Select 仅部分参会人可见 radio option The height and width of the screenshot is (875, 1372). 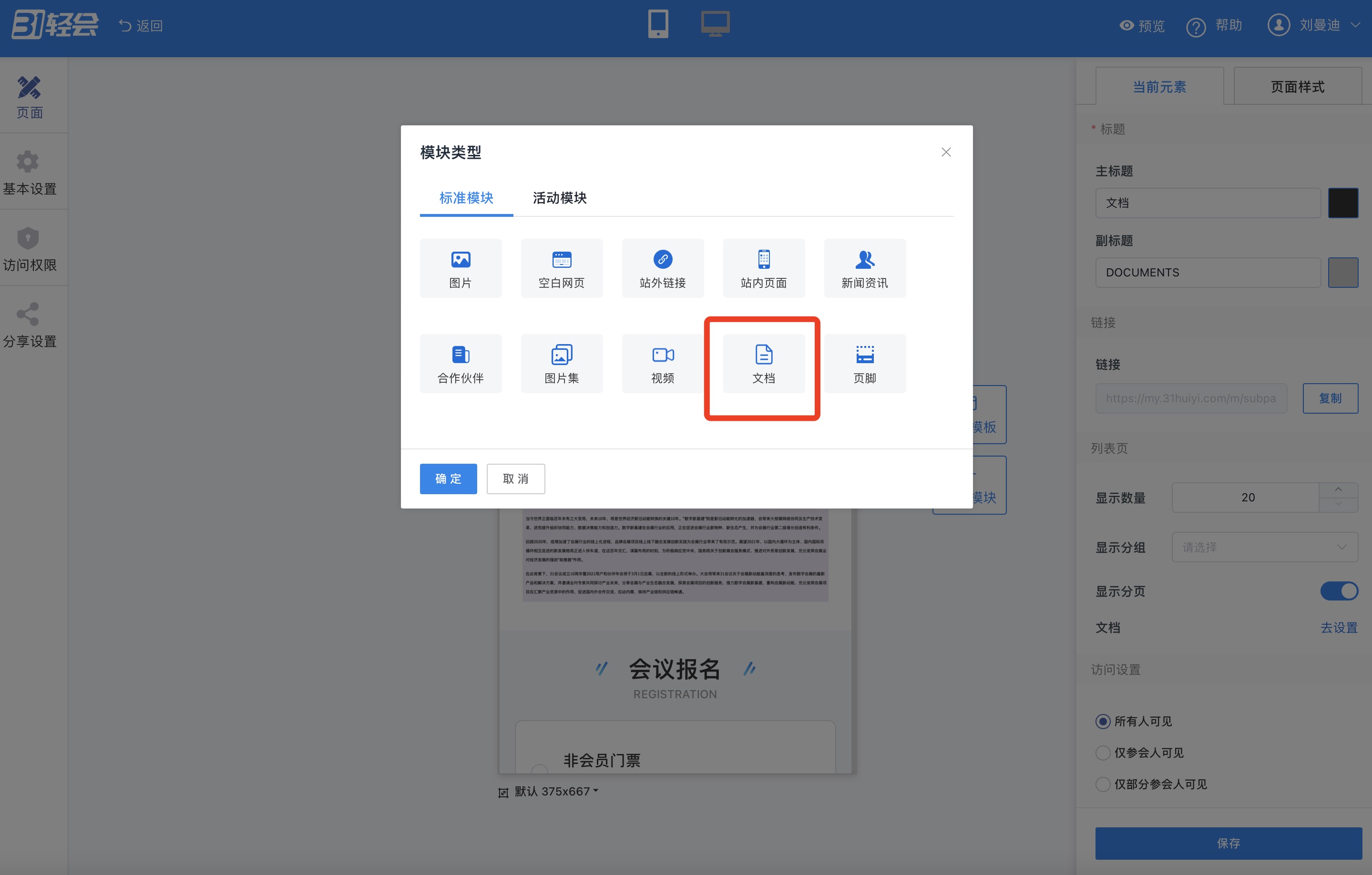1103,784
